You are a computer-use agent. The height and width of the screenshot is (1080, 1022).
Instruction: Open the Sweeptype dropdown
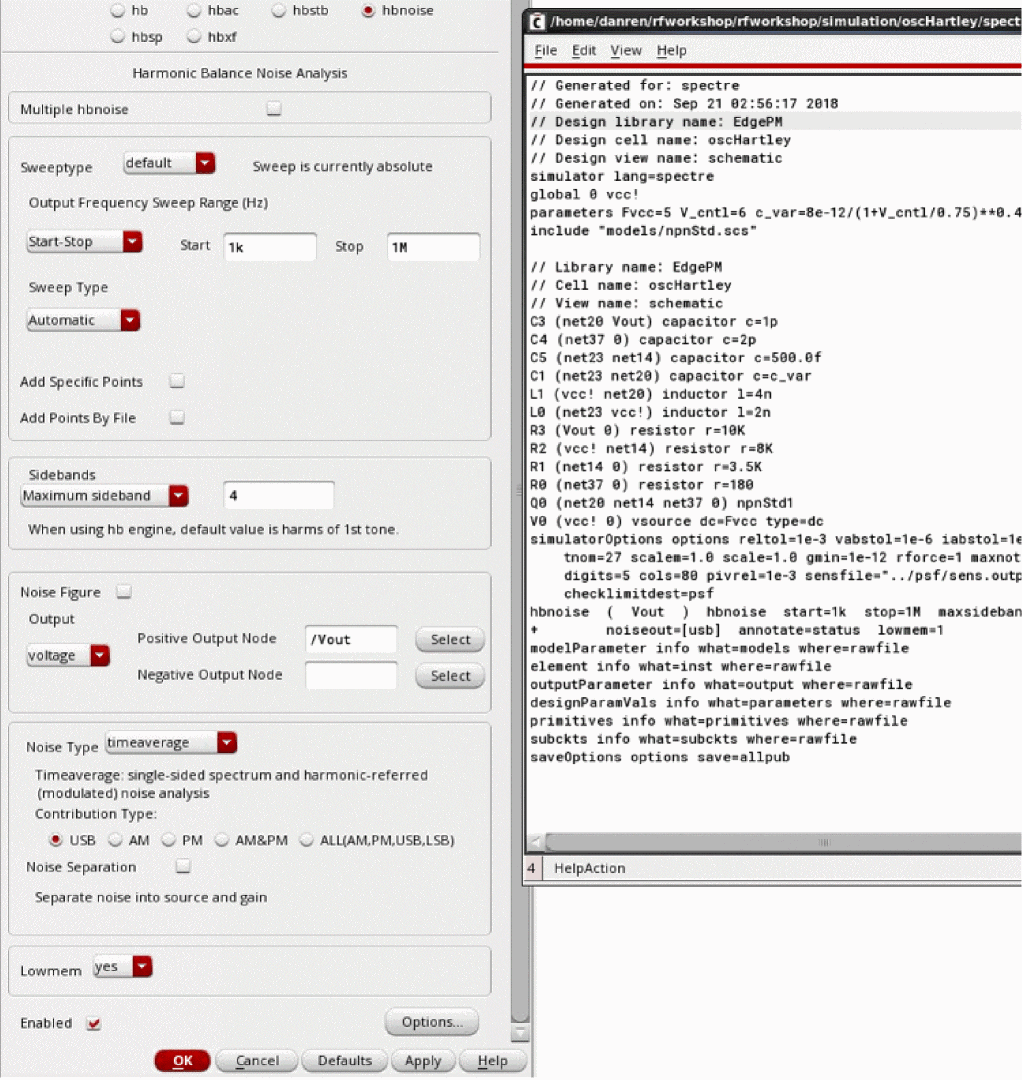point(169,163)
